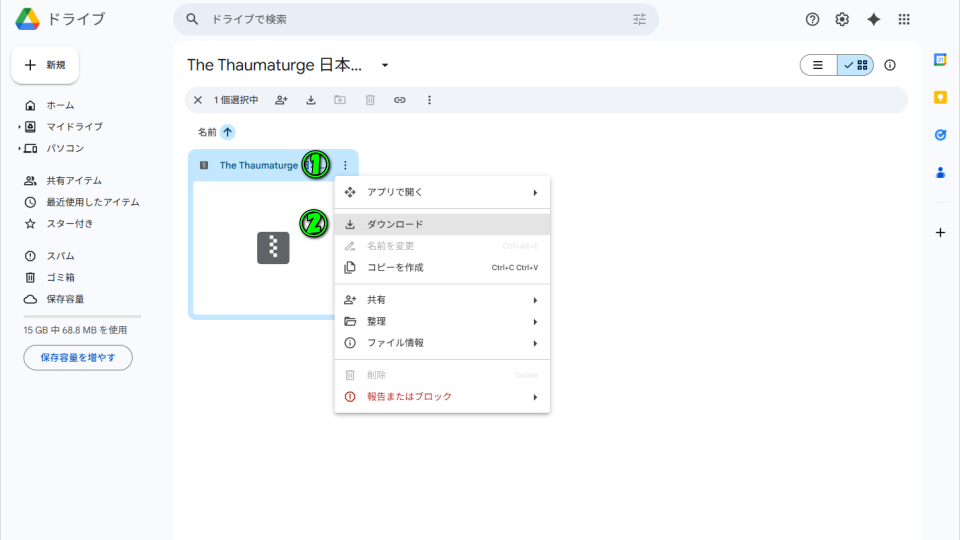This screenshot has width=960, height=540.
Task: Expand the folder title dropdown arrow
Action: click(x=385, y=65)
